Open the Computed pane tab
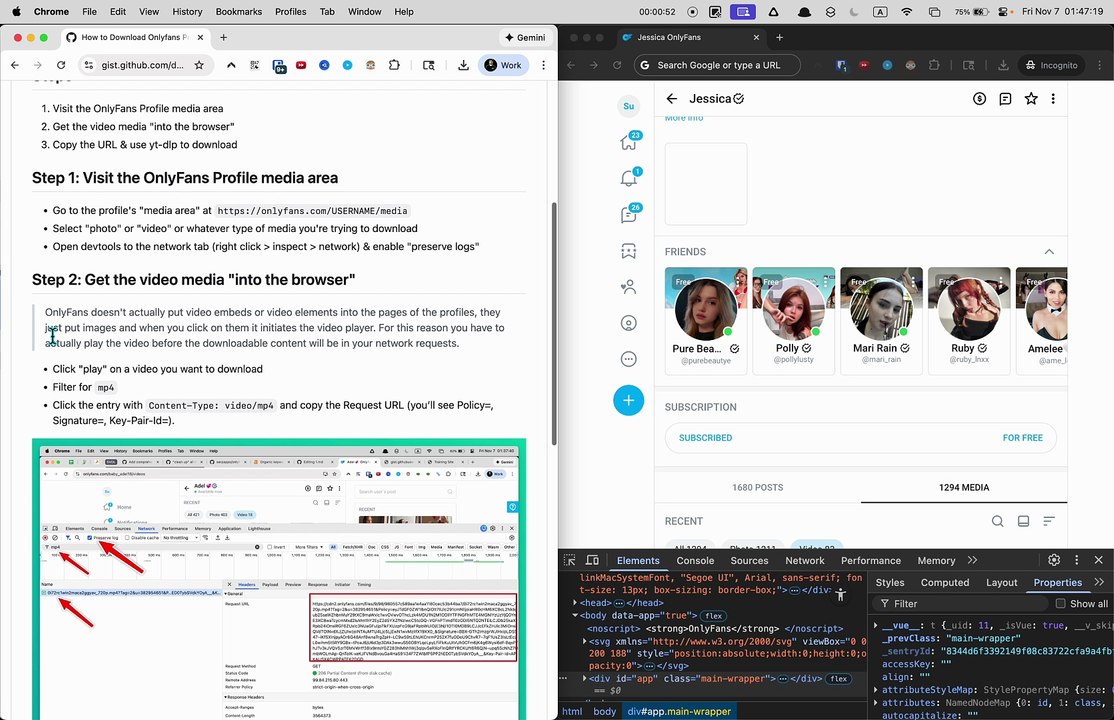This screenshot has height=720, width=1114. click(944, 582)
